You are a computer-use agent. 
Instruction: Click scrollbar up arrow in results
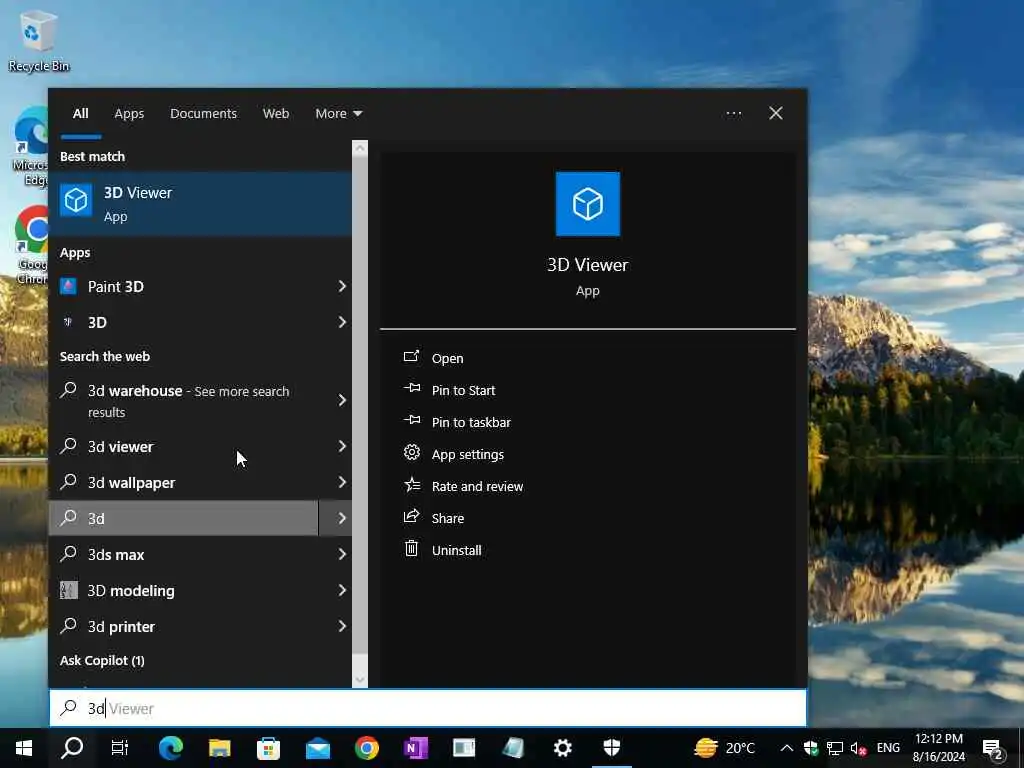click(360, 148)
